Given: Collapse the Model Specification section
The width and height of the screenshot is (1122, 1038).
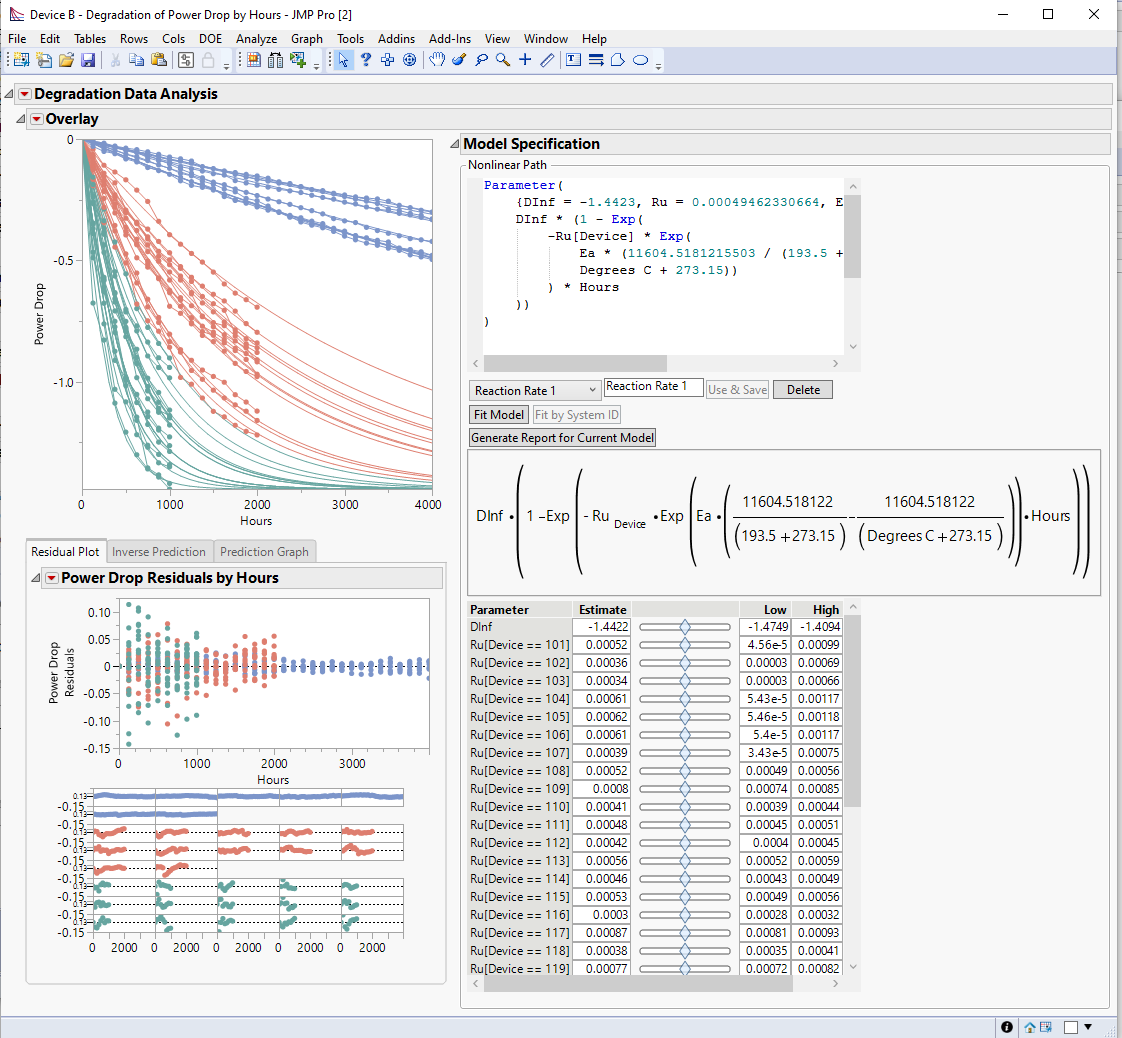Looking at the screenshot, I should pos(455,143).
